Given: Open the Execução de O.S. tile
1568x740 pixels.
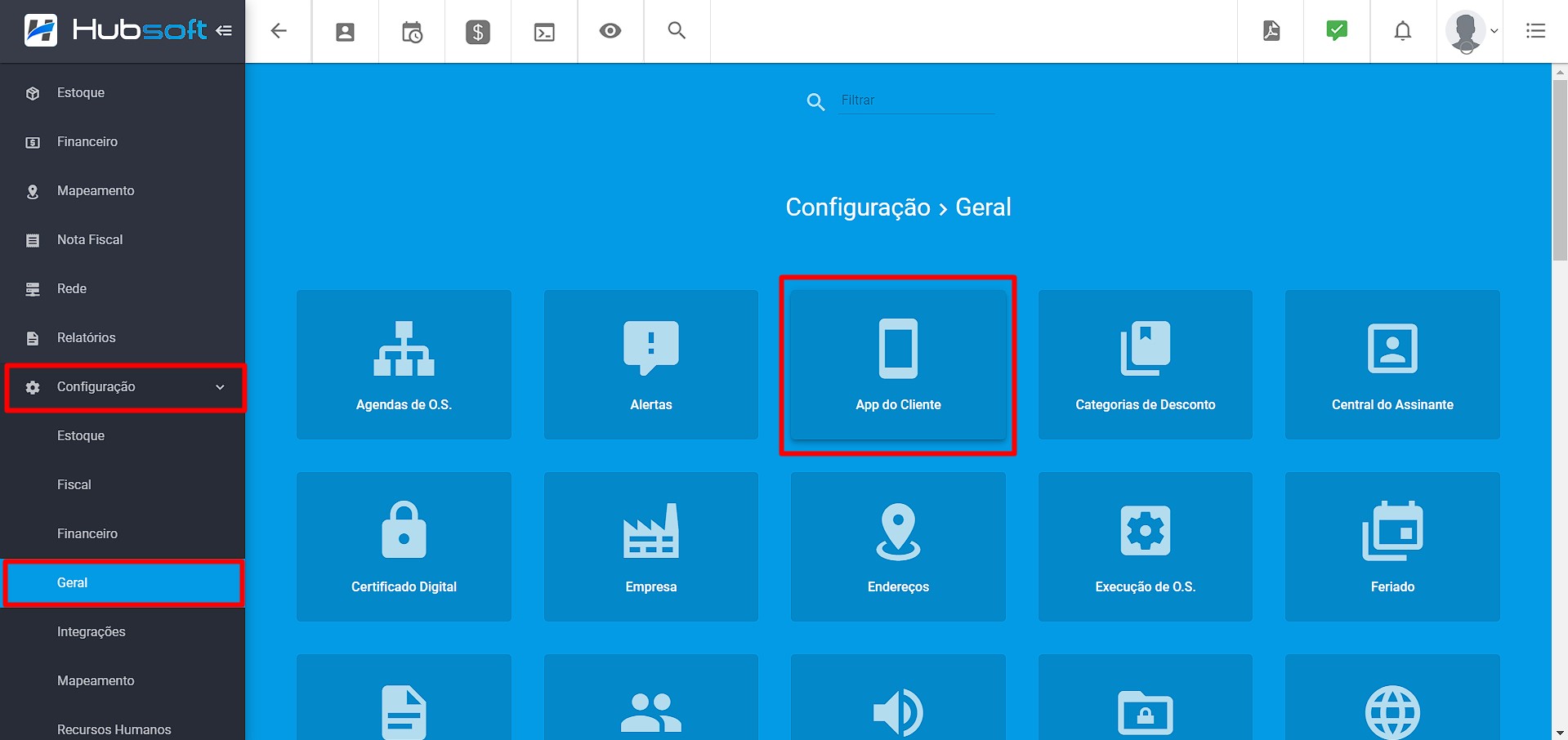Looking at the screenshot, I should tap(1146, 546).
